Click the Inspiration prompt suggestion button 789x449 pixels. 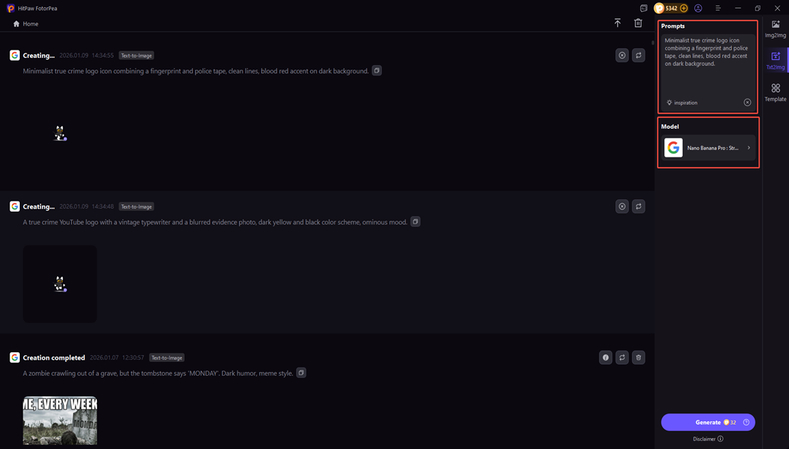(682, 103)
